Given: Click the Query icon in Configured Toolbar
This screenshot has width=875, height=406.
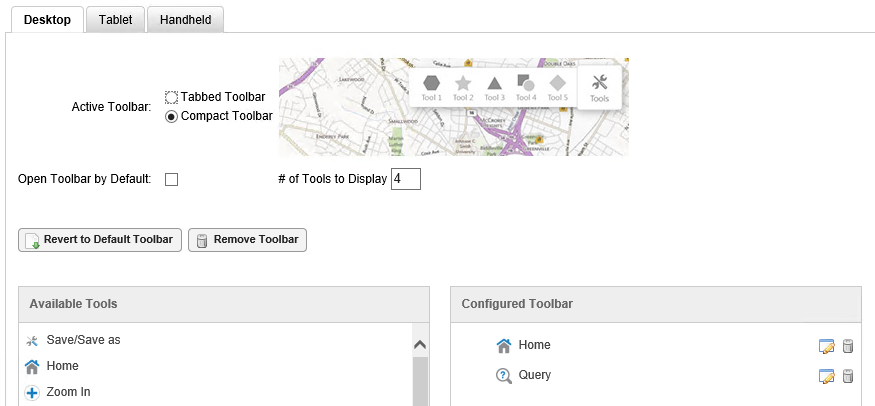Looking at the screenshot, I should pyautogui.click(x=504, y=376).
